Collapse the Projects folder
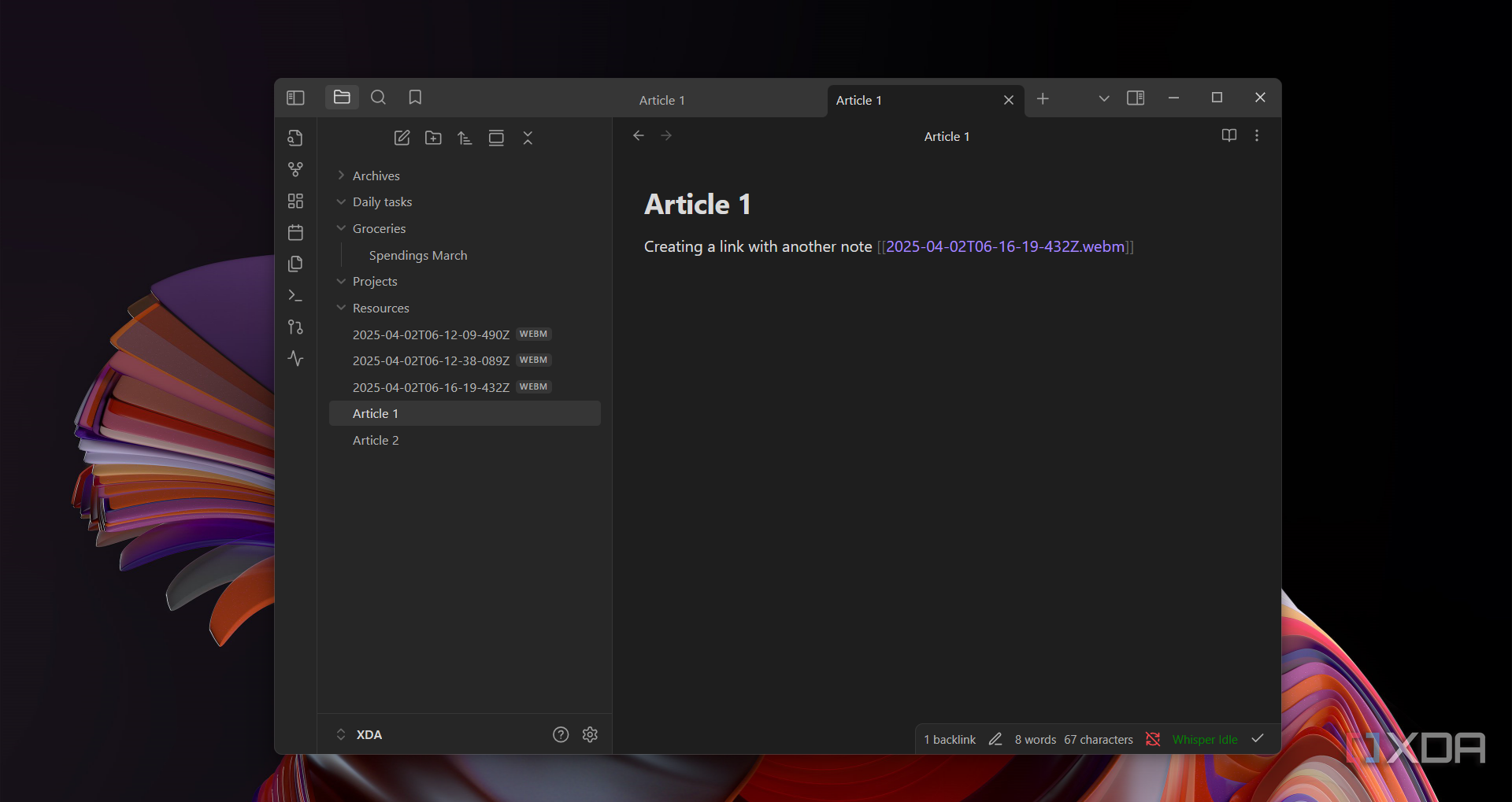Image resolution: width=1512 pixels, height=802 pixels. (x=465, y=281)
